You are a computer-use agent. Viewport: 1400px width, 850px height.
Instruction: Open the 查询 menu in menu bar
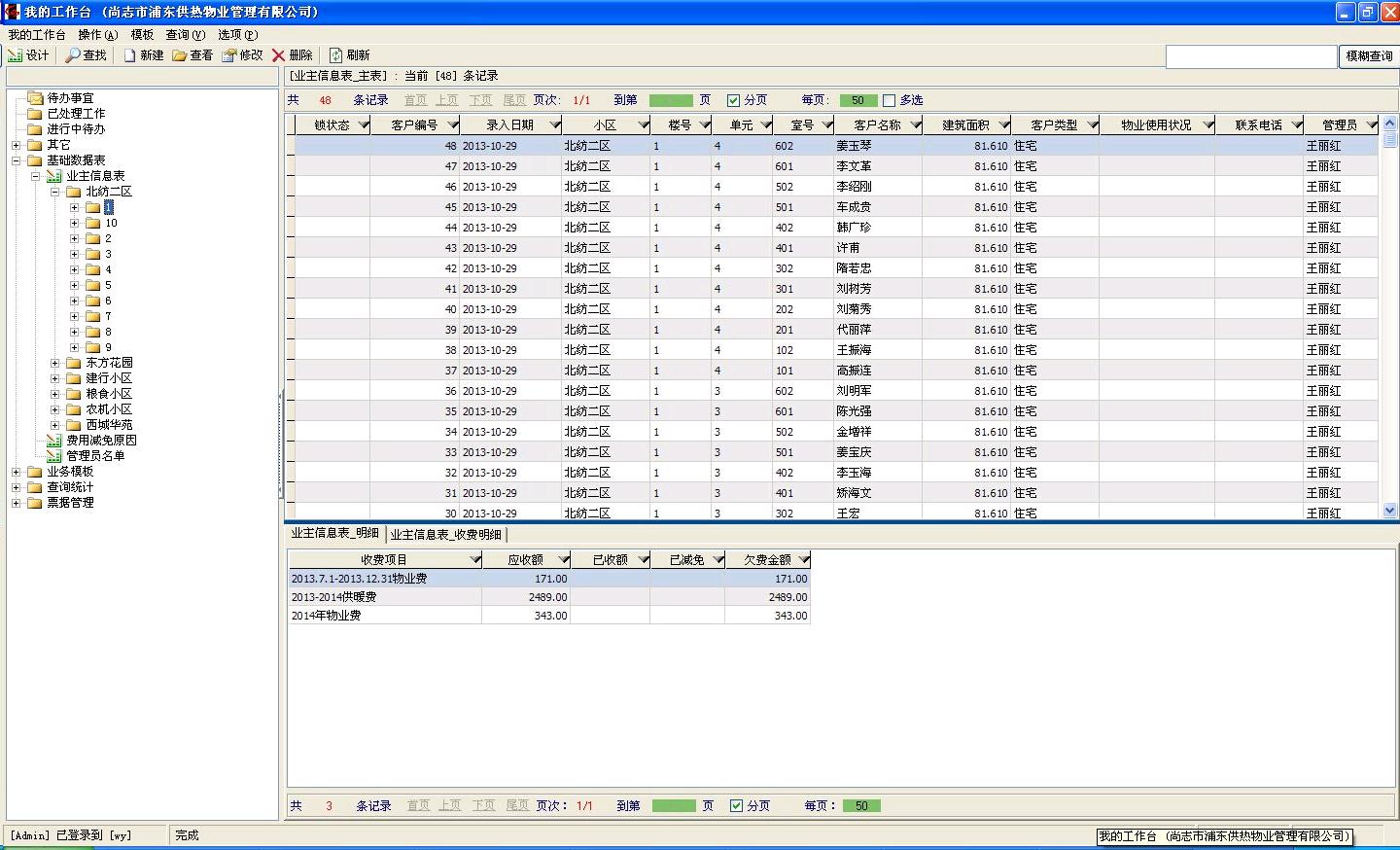185,34
